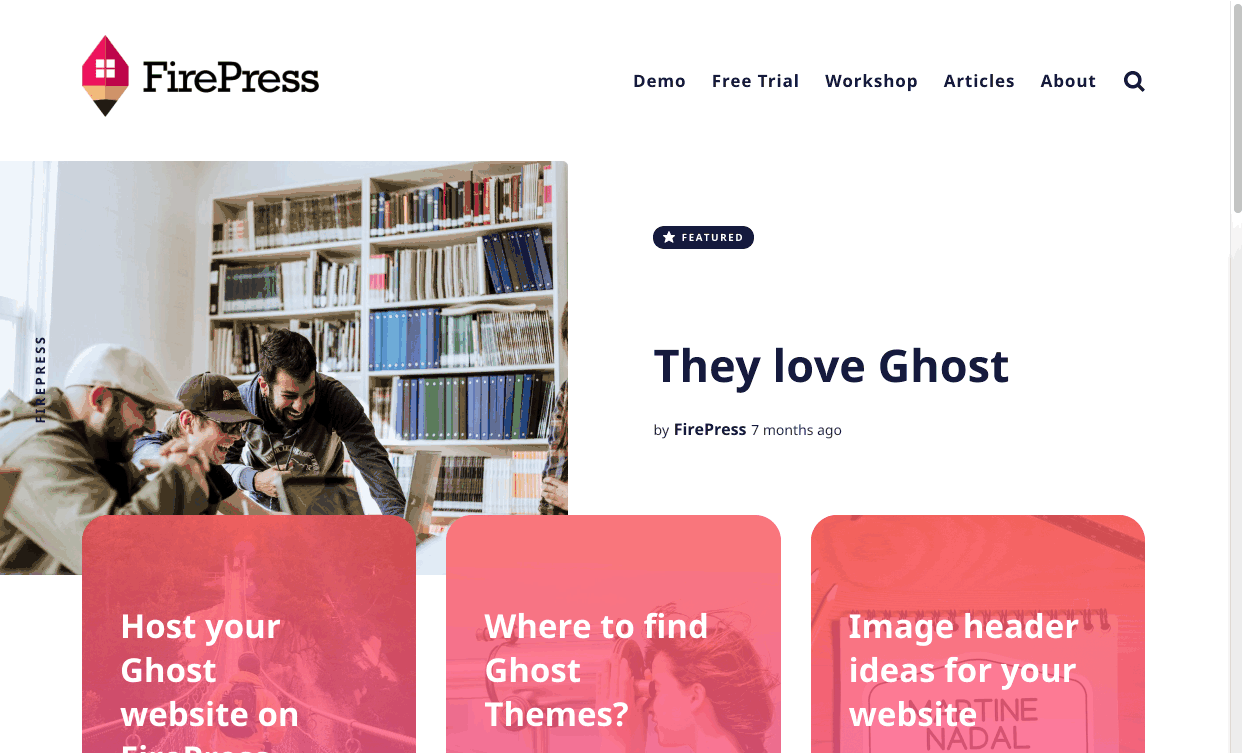This screenshot has width=1242, height=753.
Task: Open "Where to find Ghost Themes?" card
Action: pyautogui.click(x=613, y=634)
